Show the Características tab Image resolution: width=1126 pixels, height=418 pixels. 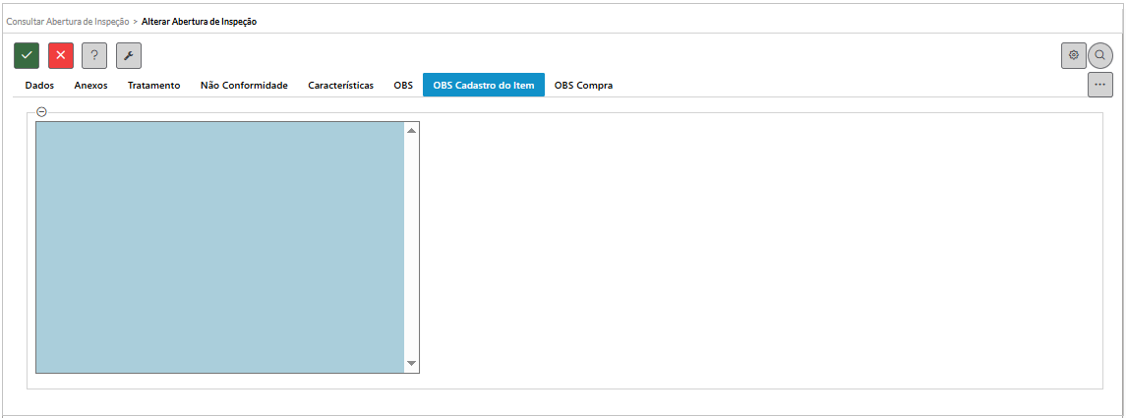click(x=340, y=86)
